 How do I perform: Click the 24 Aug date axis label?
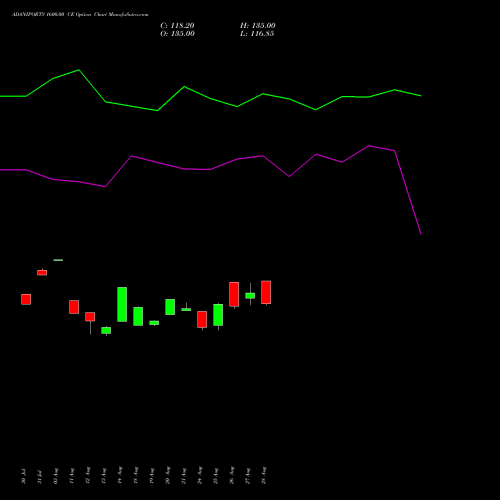(x=199, y=475)
